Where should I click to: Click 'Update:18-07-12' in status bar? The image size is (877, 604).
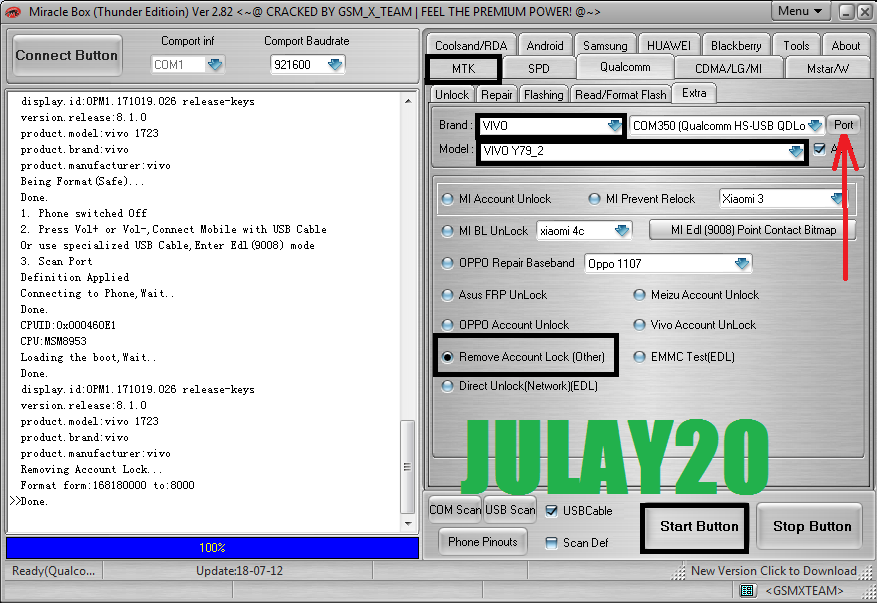click(239, 571)
